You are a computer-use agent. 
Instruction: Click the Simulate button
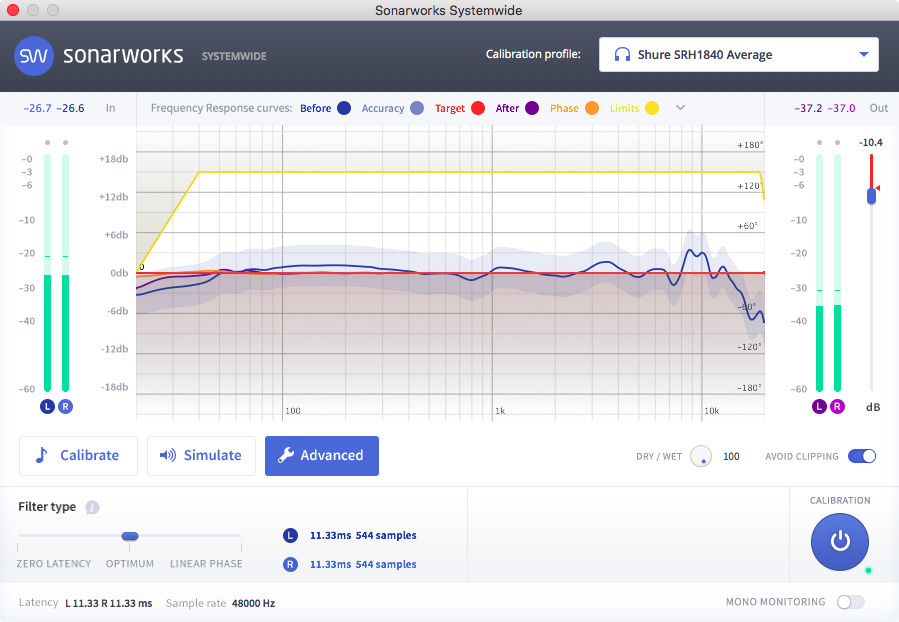201,455
